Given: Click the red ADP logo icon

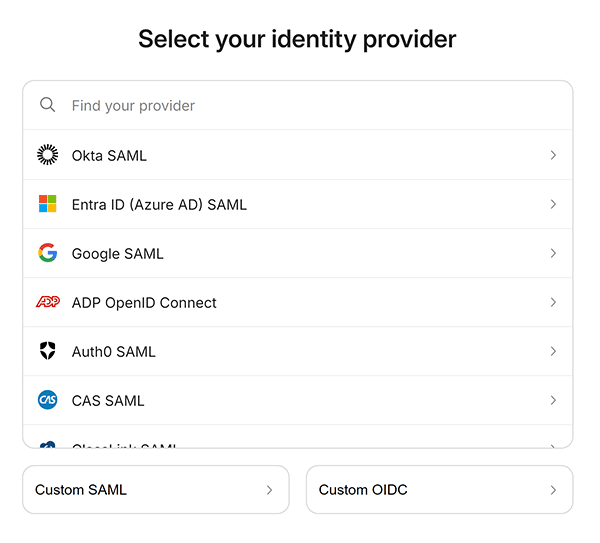Looking at the screenshot, I should pyautogui.click(x=48, y=302).
